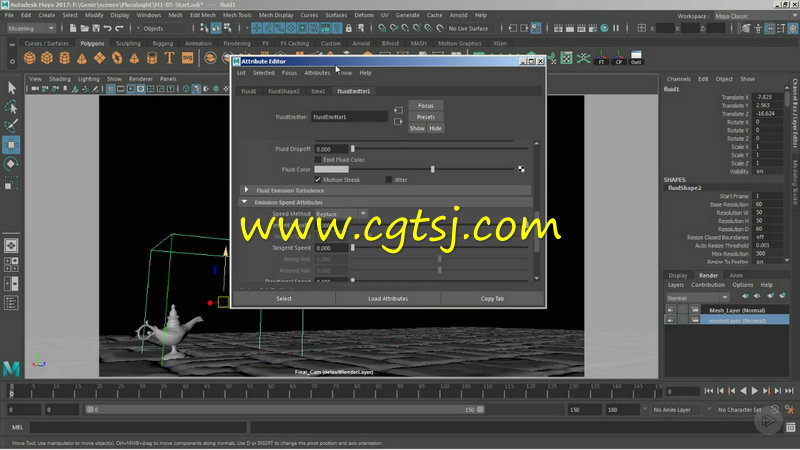
Task: Click the new scene icon
Action: (x=73, y=28)
